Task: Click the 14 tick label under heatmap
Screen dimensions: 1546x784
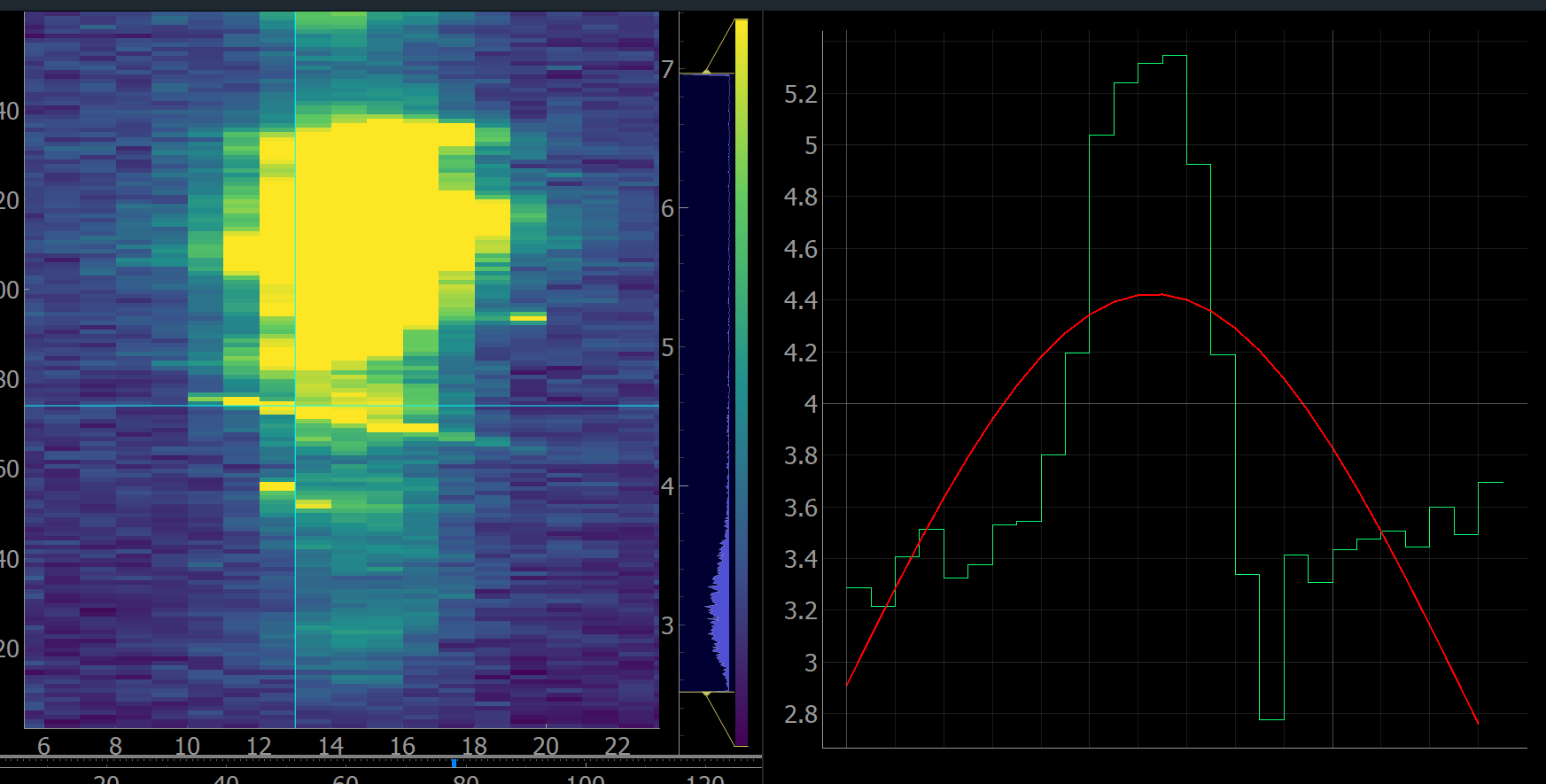Action: [x=330, y=746]
